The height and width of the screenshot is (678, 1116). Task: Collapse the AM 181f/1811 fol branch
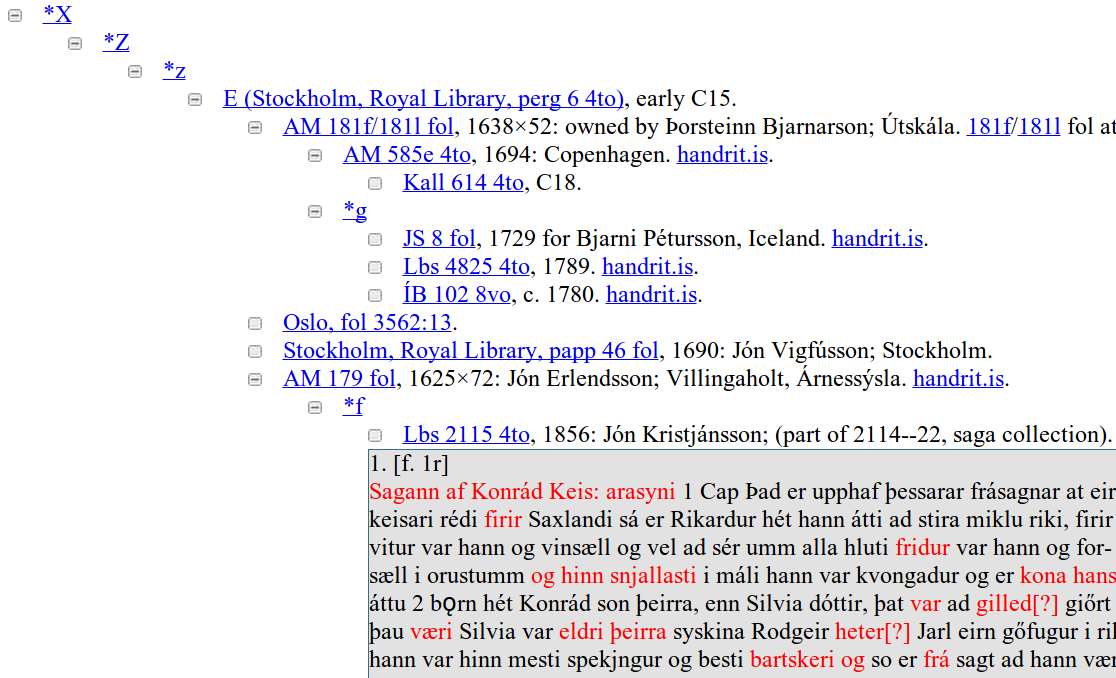(x=254, y=127)
